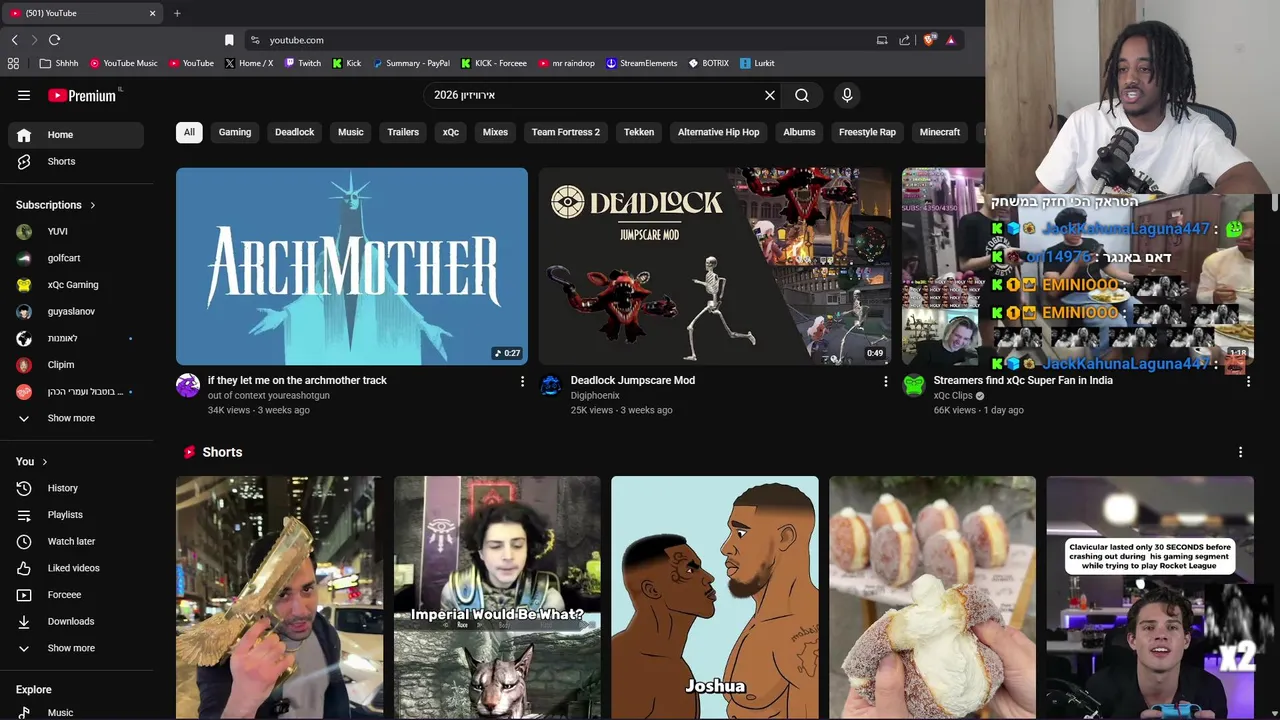1280x720 pixels.
Task: Expand the Subscriptions section chevron
Action: click(93, 205)
